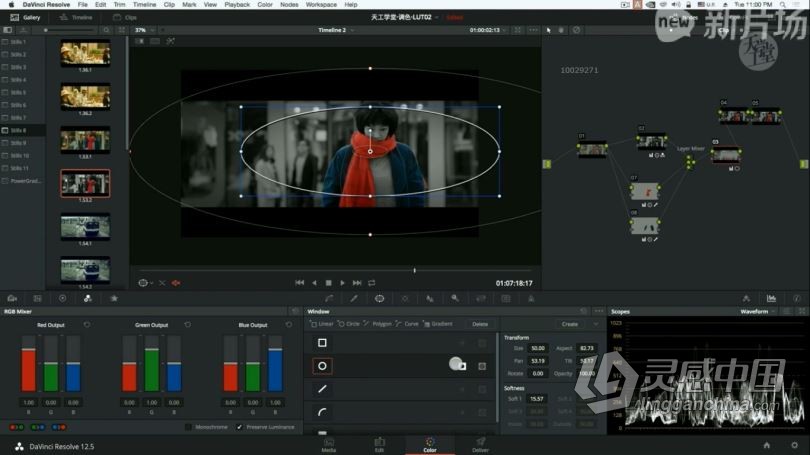810x455 pixels.
Task: Toggle the split screen viewer icon
Action: pyautogui.click(x=155, y=41)
